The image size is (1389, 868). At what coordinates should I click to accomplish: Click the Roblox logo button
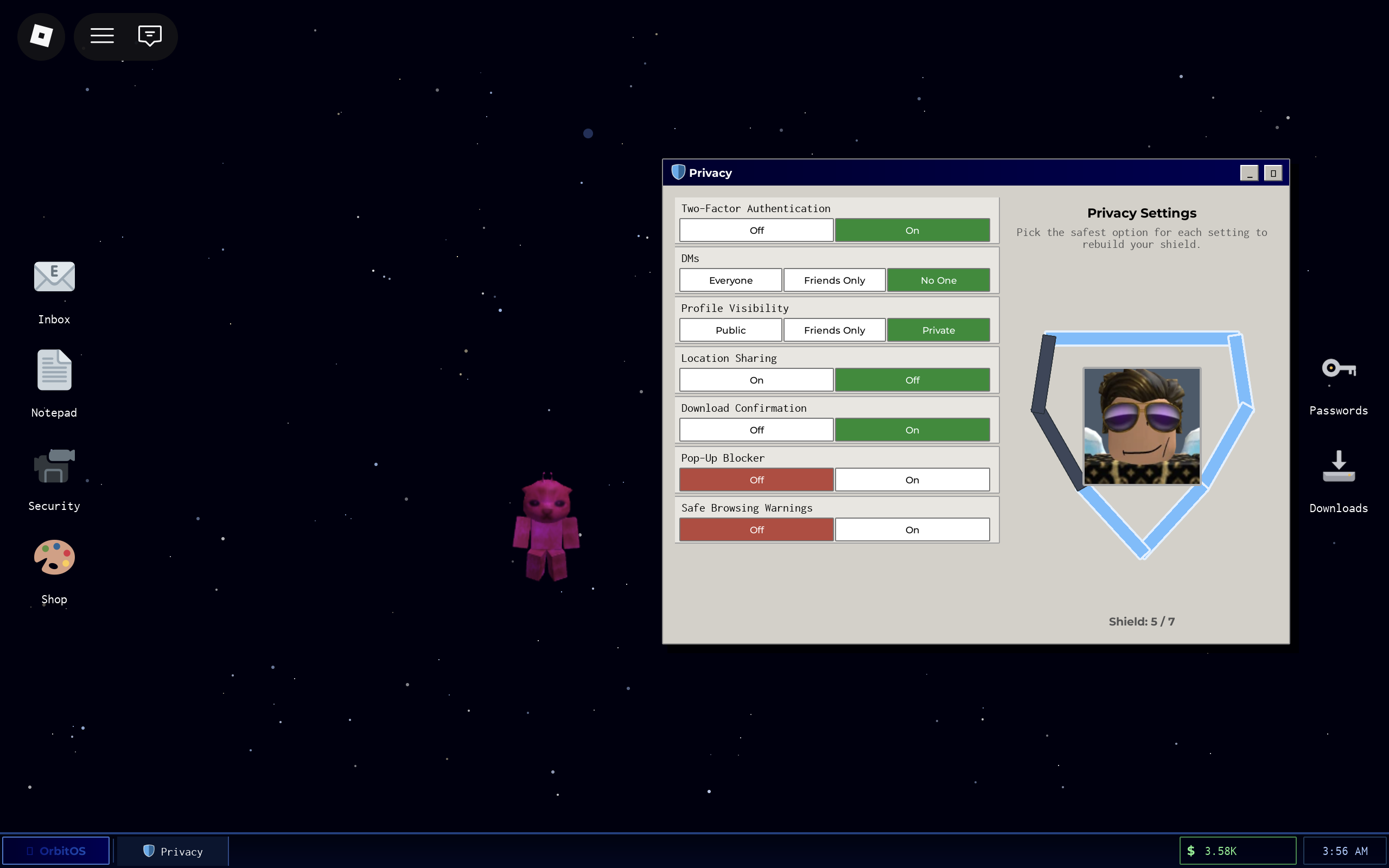[x=41, y=36]
